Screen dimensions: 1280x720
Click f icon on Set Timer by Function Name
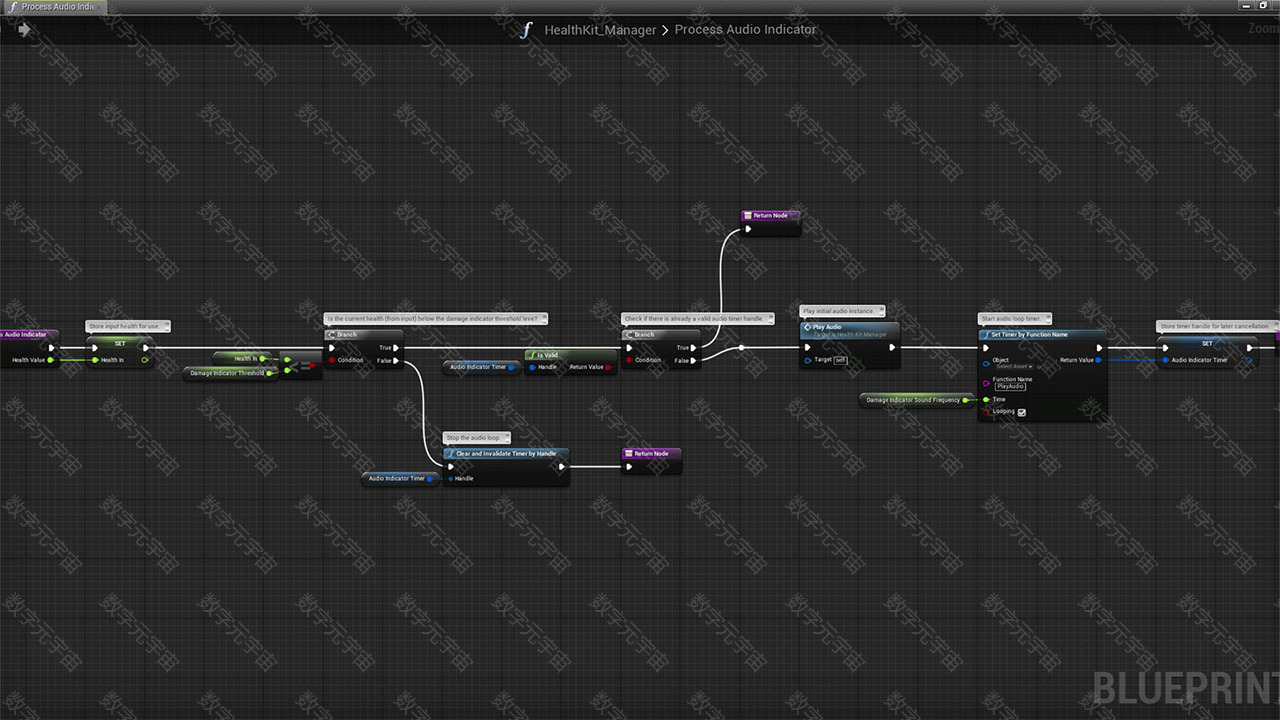coord(986,335)
